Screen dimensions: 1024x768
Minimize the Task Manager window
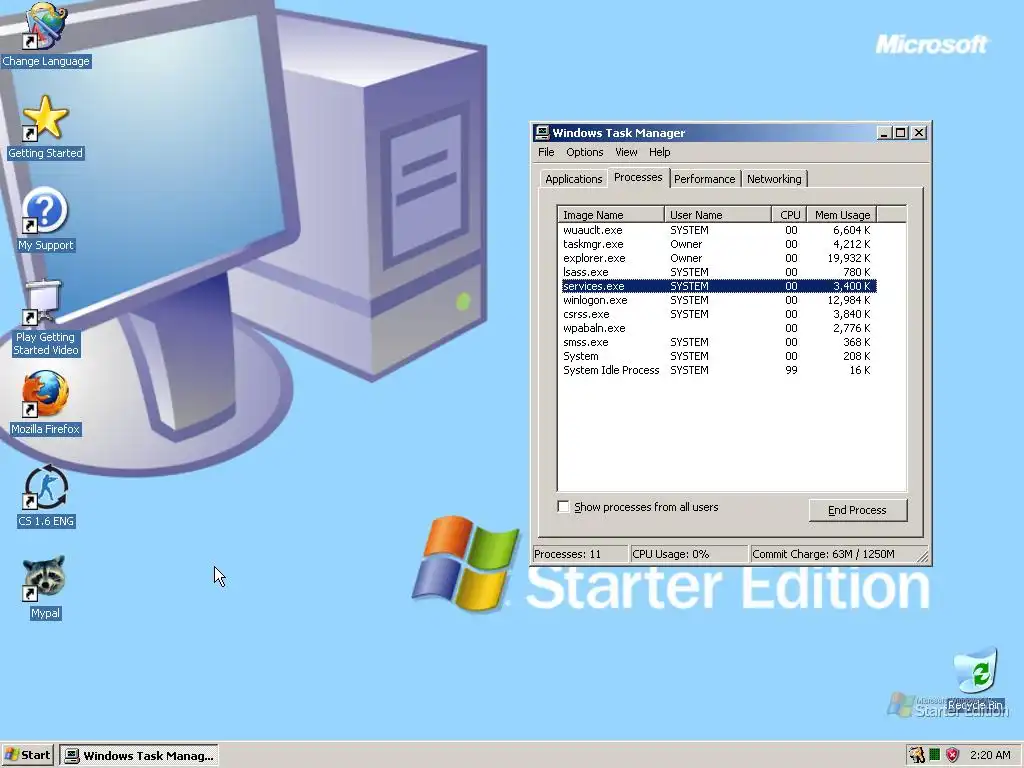pos(884,133)
